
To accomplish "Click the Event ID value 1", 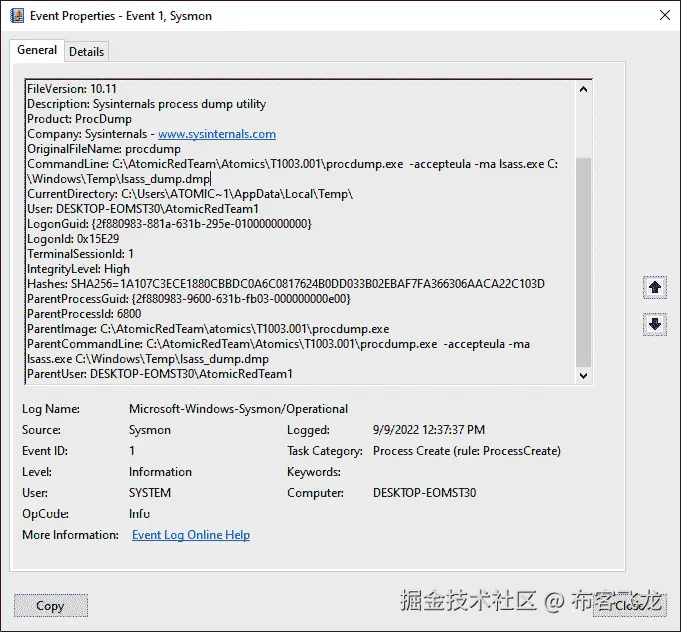I will [x=132, y=451].
